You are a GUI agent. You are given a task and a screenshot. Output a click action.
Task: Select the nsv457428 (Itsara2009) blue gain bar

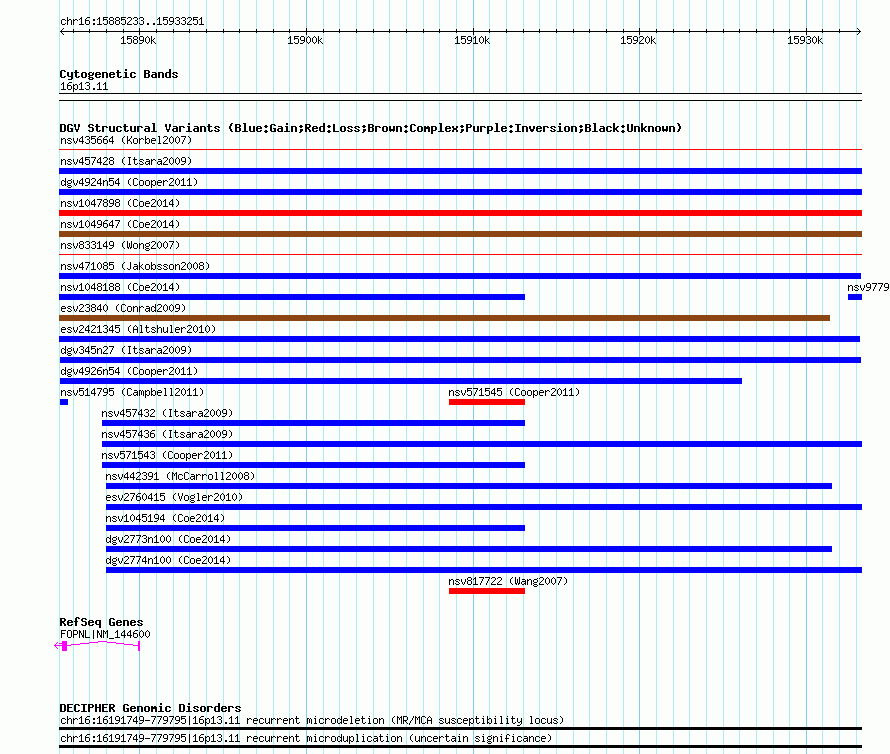point(460,171)
